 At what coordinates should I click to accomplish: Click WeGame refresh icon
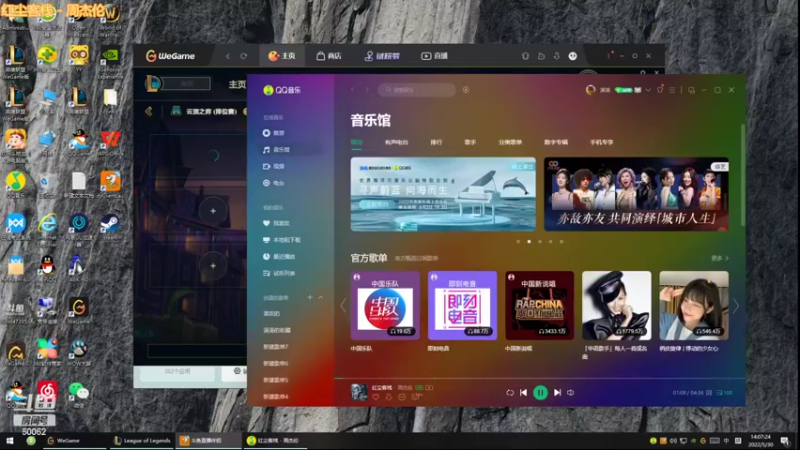pos(244,56)
